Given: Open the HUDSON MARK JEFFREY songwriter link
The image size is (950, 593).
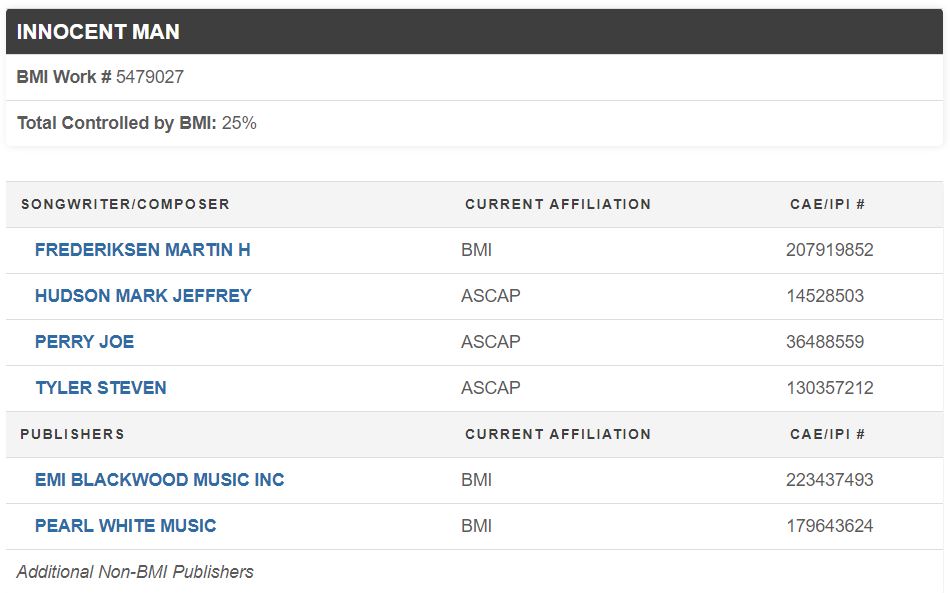Looking at the screenshot, I should click(143, 296).
